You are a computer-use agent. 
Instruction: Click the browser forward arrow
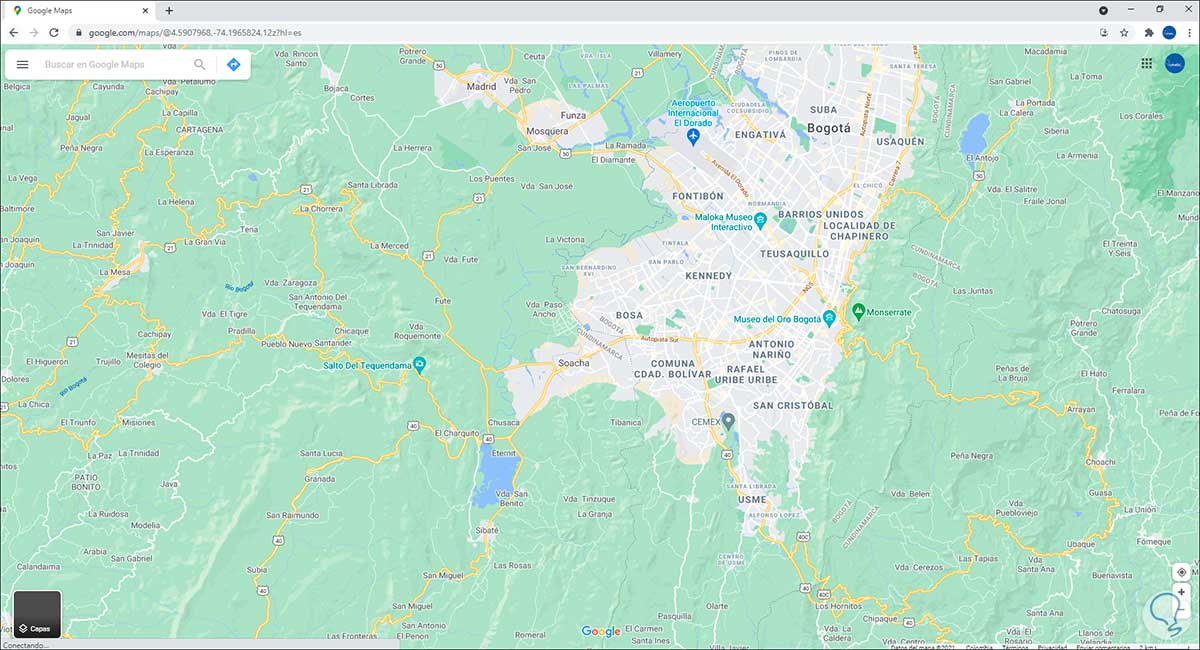click(34, 32)
